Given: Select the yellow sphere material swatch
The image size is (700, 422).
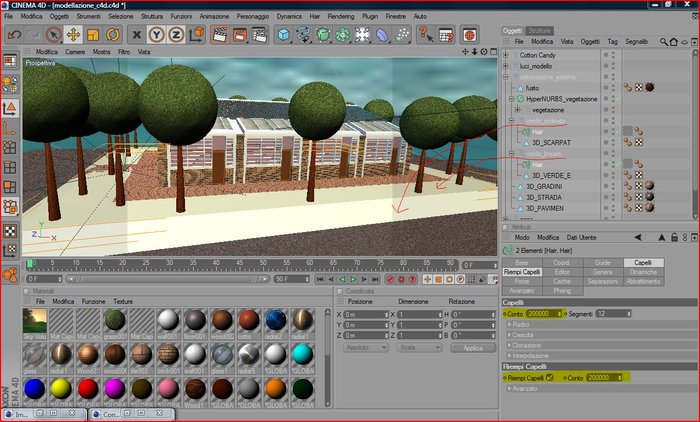Looking at the screenshot, I should point(61,389).
